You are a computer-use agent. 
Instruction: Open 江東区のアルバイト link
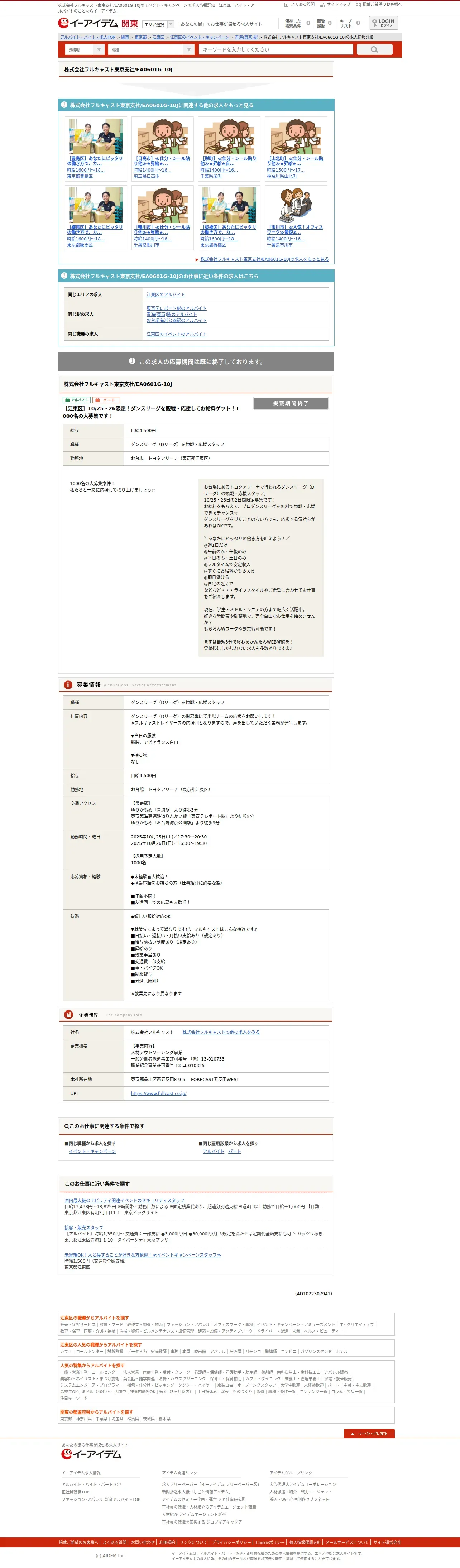[166, 295]
